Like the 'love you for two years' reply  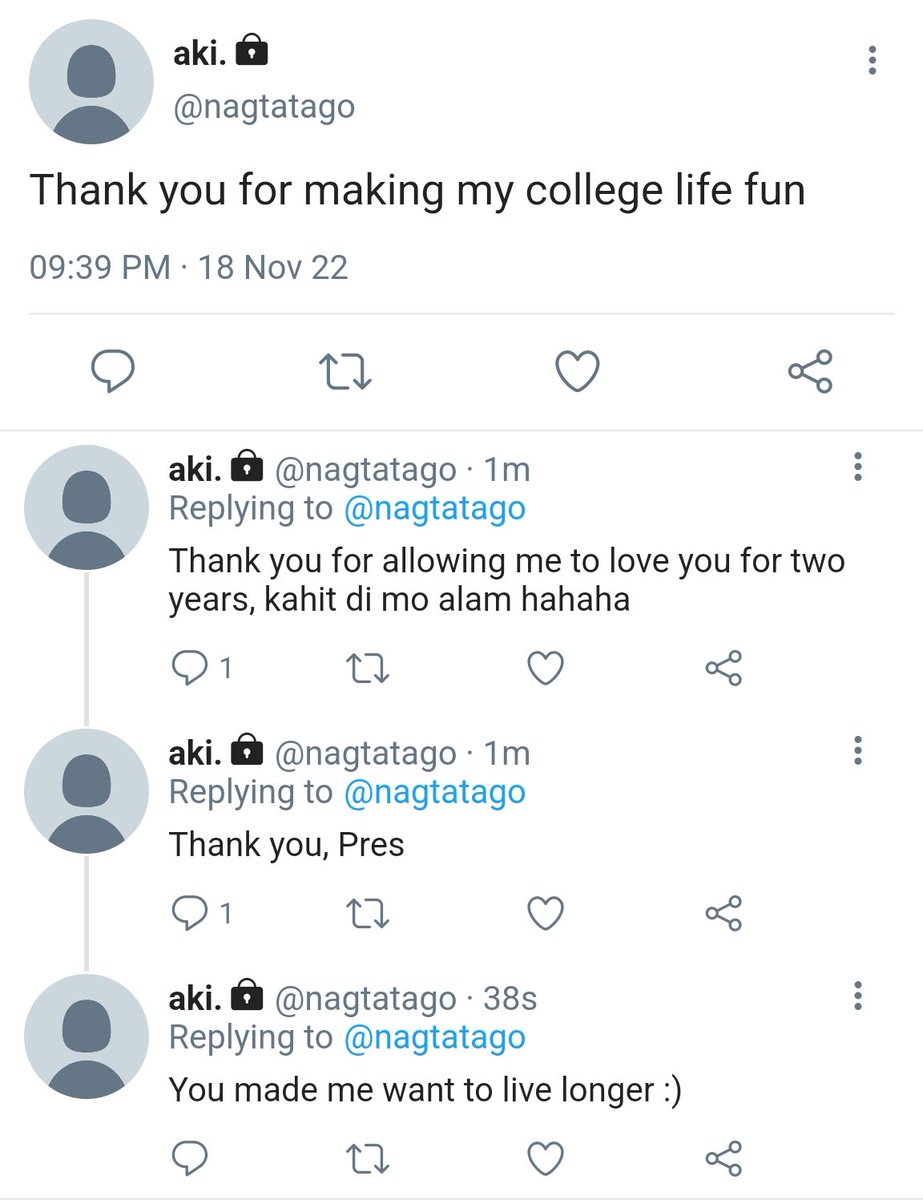point(545,668)
